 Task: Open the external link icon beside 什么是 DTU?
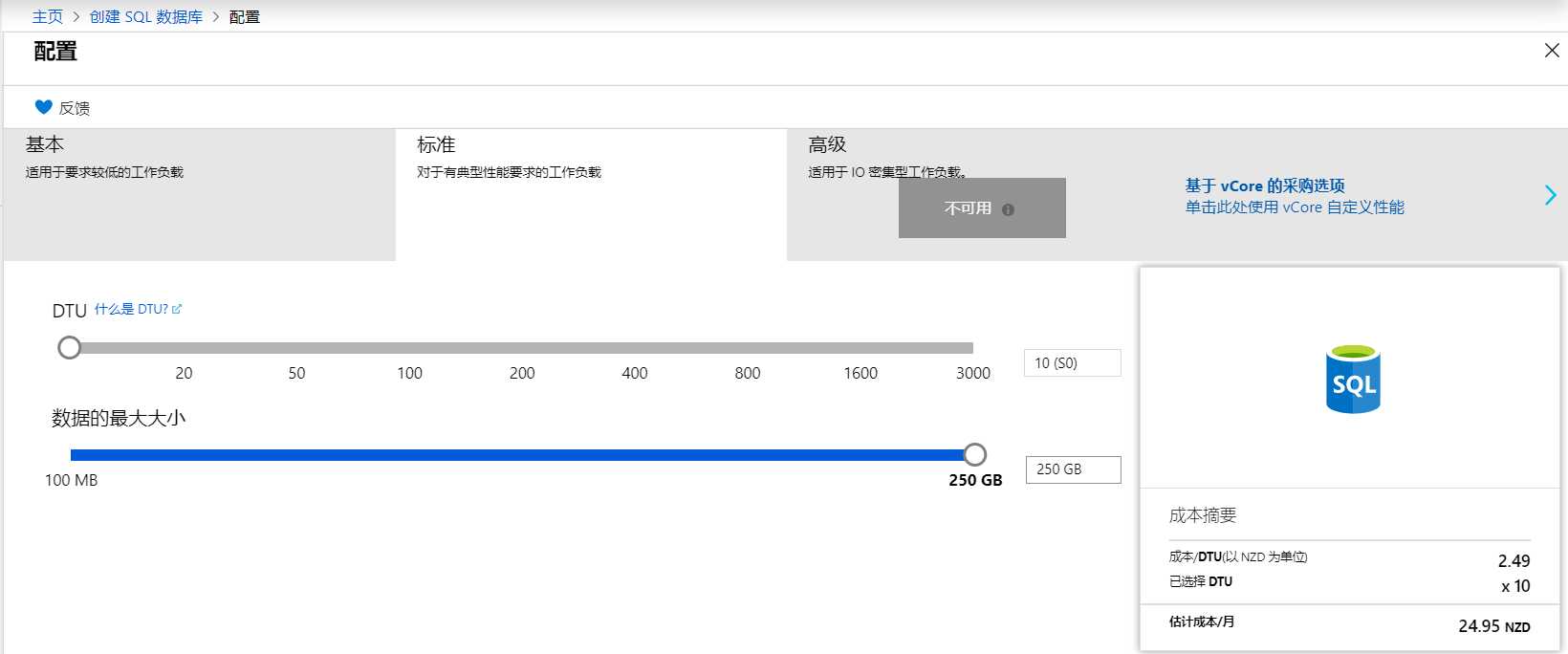(x=177, y=309)
